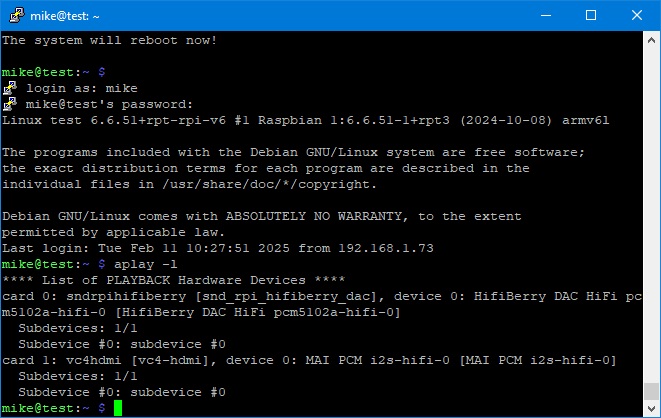Image resolution: width=661 pixels, height=418 pixels.
Task: Click the "List of PLAYBACK Hardware Devices" header
Action: click(174, 280)
